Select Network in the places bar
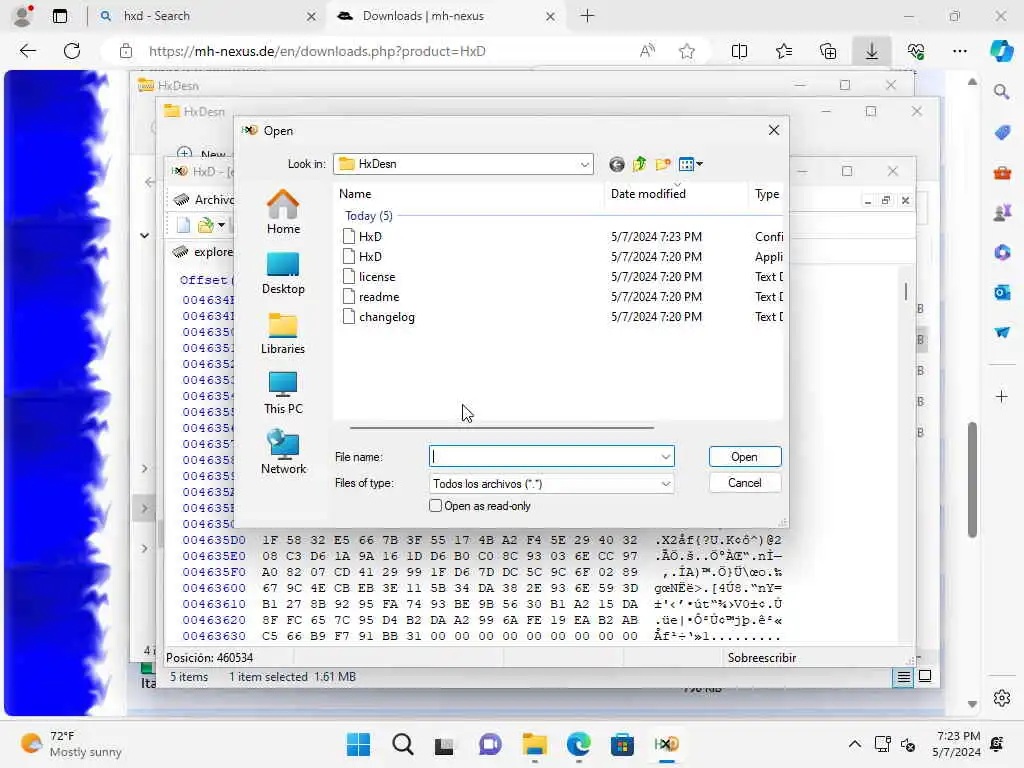 [x=283, y=452]
